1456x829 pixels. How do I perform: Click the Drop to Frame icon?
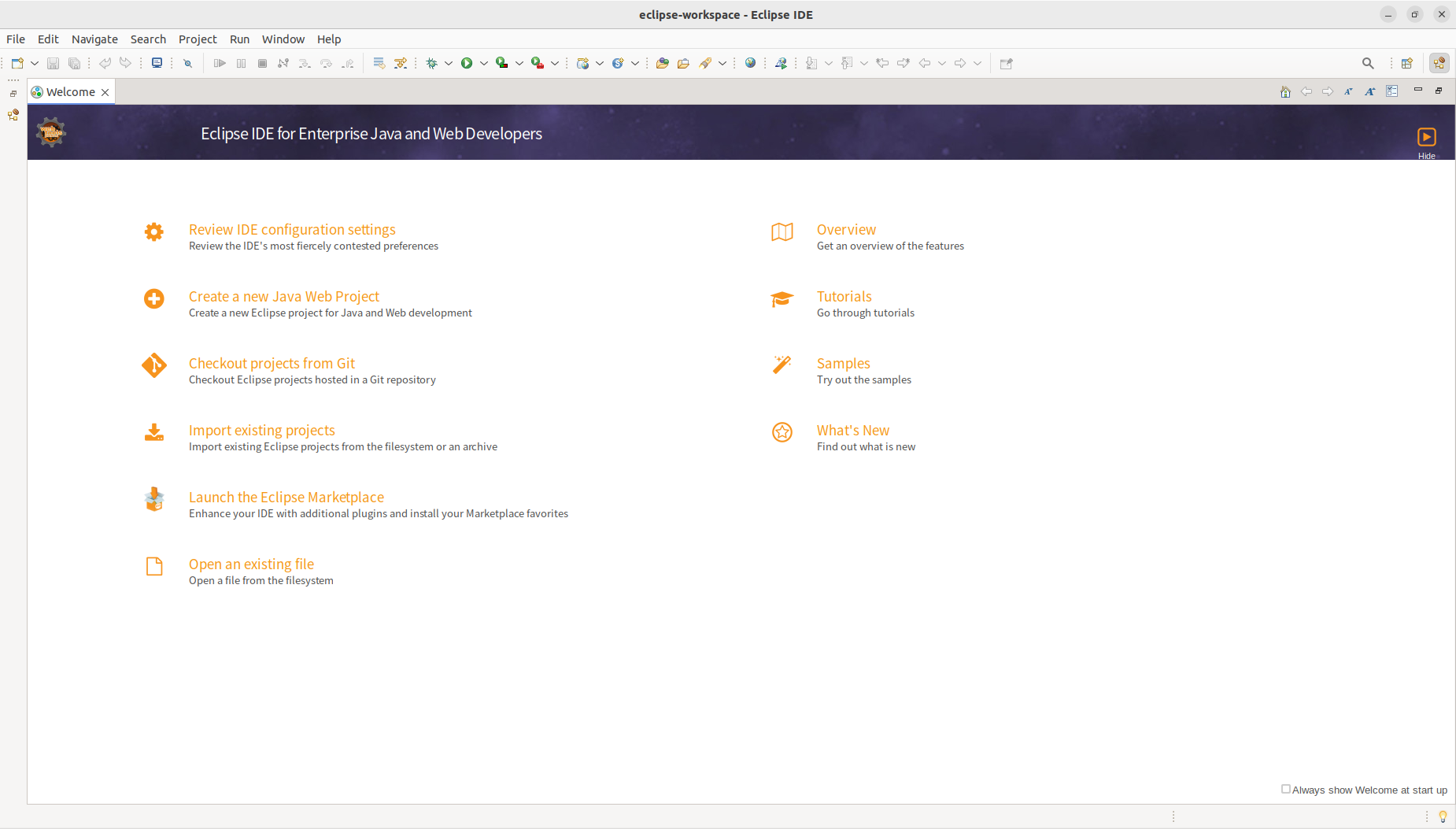coord(379,63)
